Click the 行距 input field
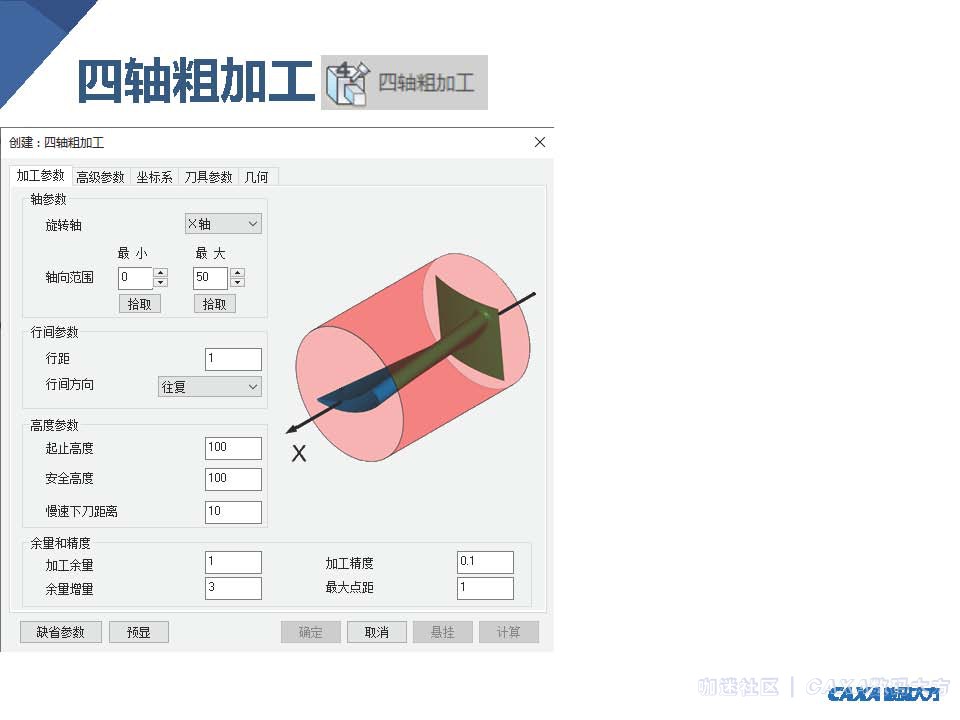960x720 pixels. coord(233,359)
